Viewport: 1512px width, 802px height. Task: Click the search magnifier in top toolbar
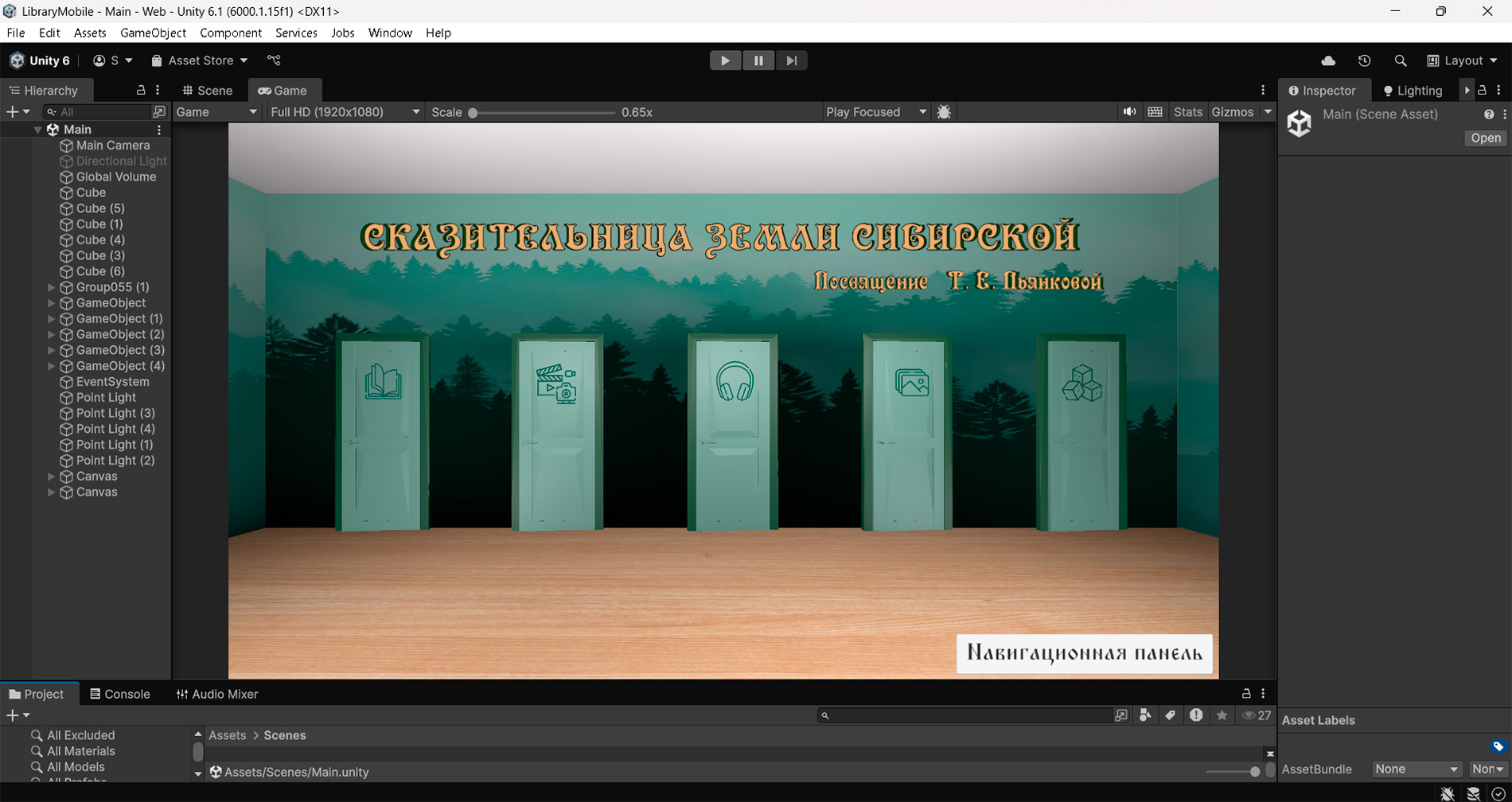click(x=1400, y=60)
